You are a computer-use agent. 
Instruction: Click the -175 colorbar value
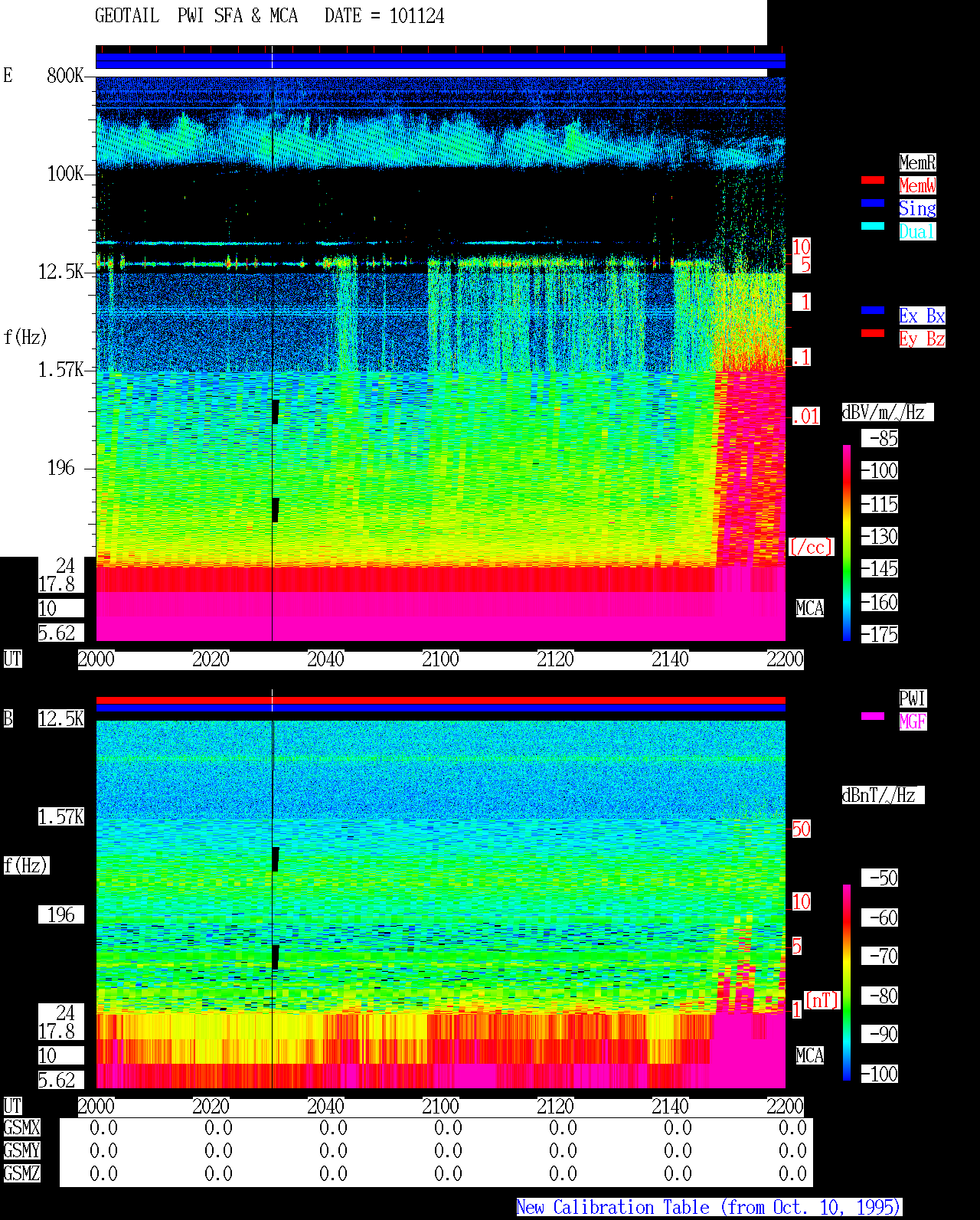(880, 634)
